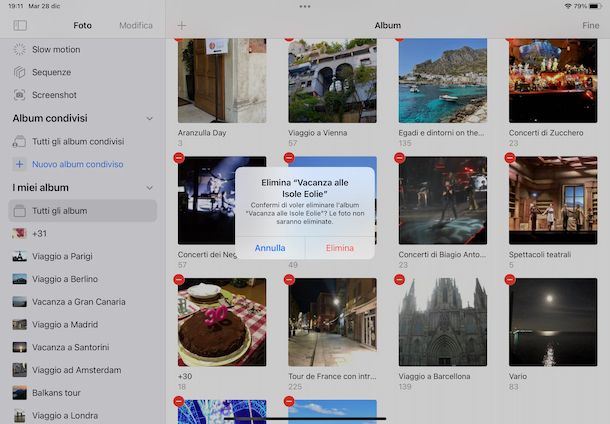The image size is (610, 424).
Task: Confirm deletion with Elimina
Action: tap(340, 248)
